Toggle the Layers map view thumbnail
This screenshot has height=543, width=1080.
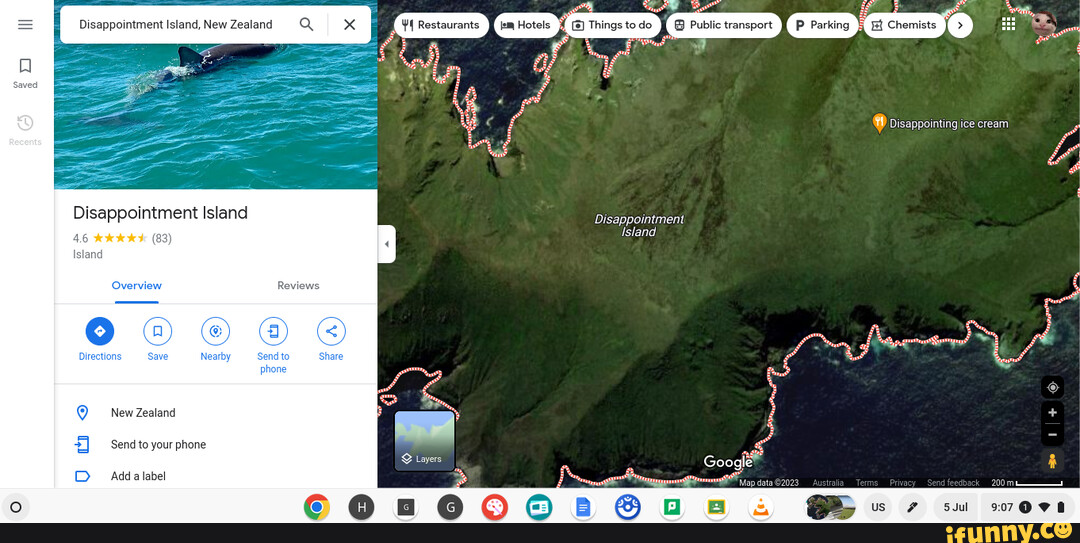[424, 440]
